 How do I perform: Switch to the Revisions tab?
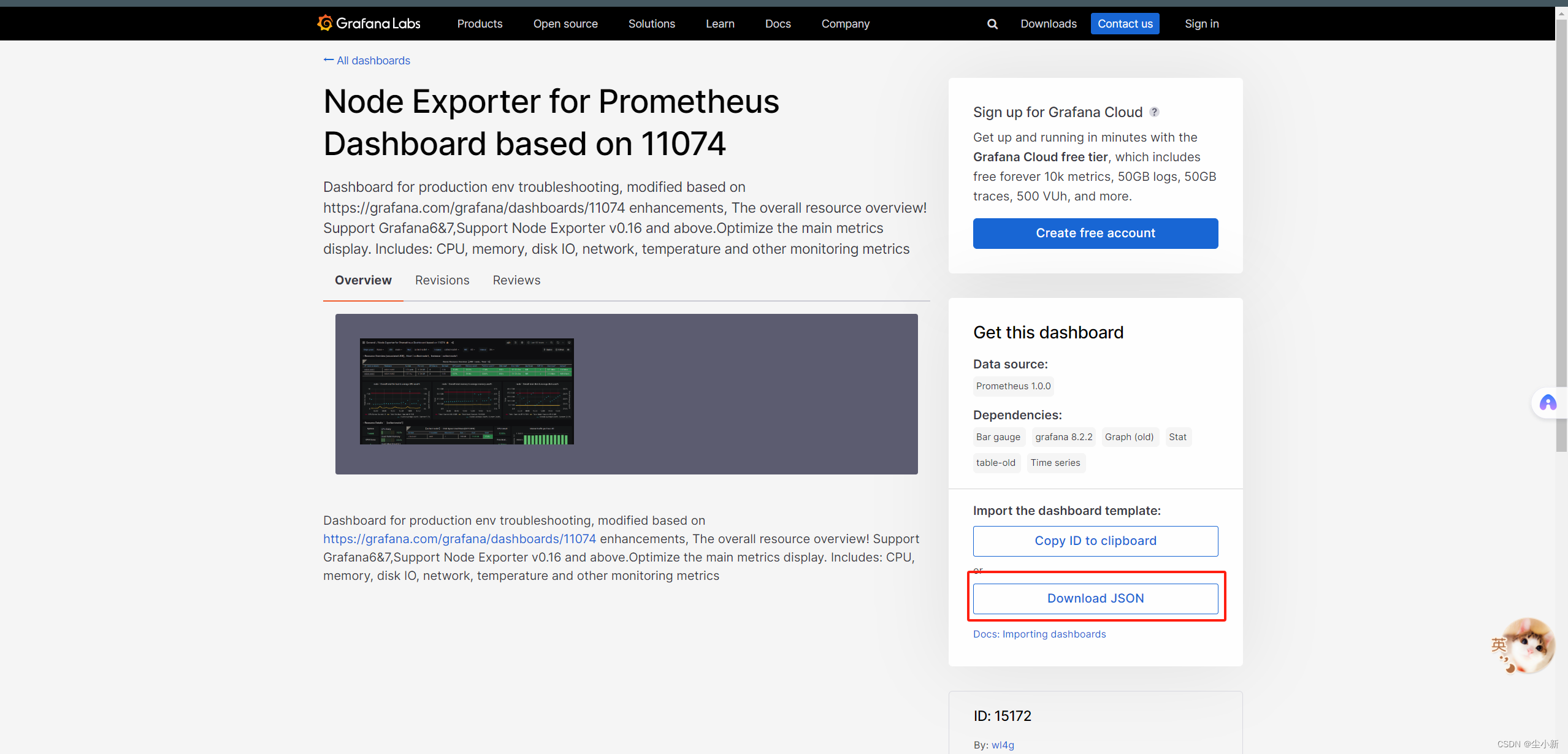click(442, 280)
